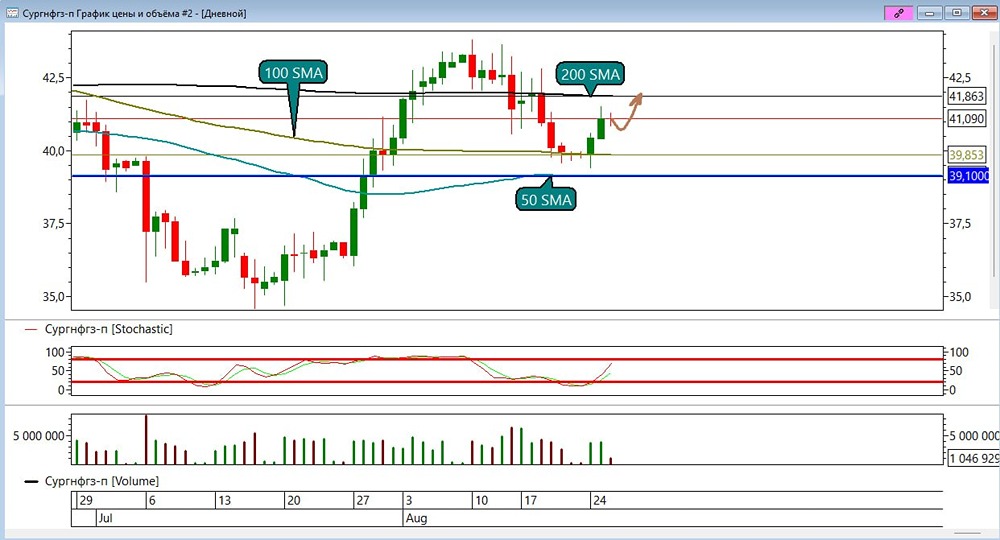Click the title 'Сургнфгз-п График цены и объёма #2'
Image resolution: width=1000 pixels, height=540 pixels.
coord(108,13)
